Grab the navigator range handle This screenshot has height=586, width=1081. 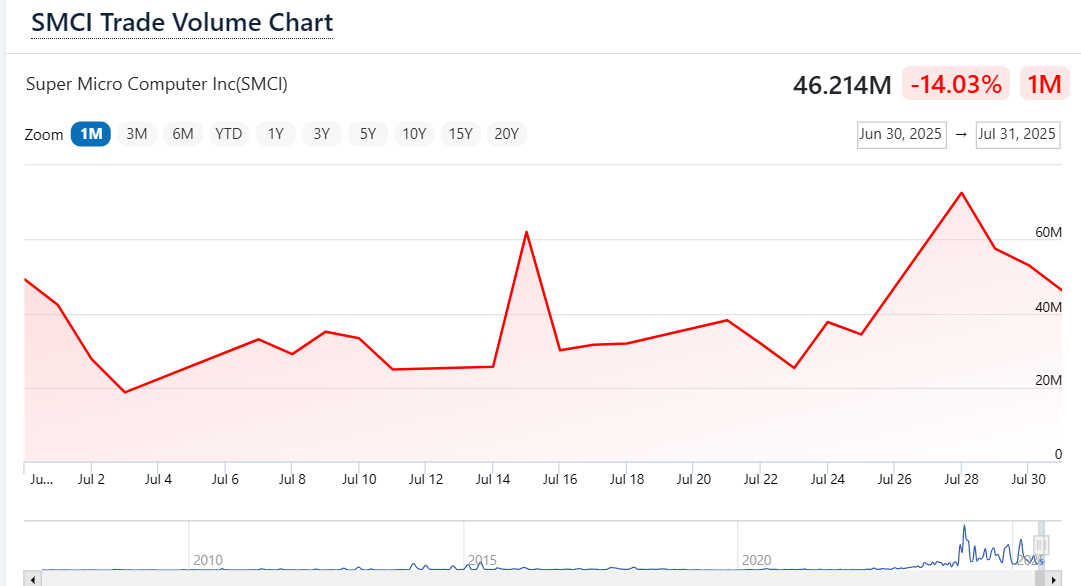(1041, 545)
